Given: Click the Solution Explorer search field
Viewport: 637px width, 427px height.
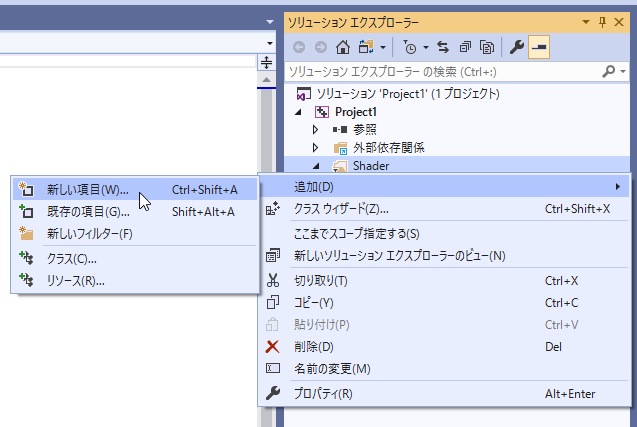Looking at the screenshot, I should (443, 72).
